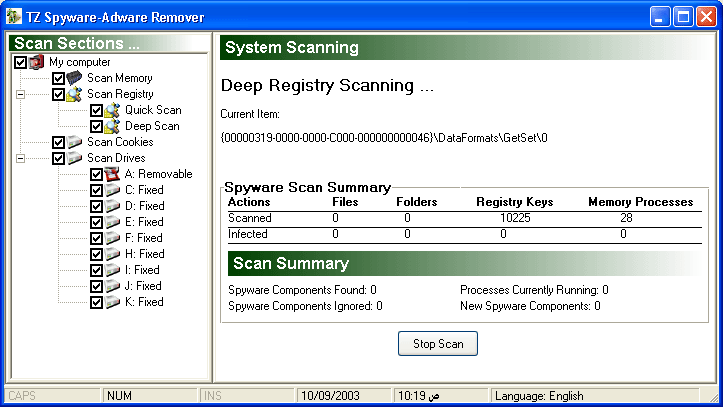Select the Scan Cookies tree label

pos(120,142)
